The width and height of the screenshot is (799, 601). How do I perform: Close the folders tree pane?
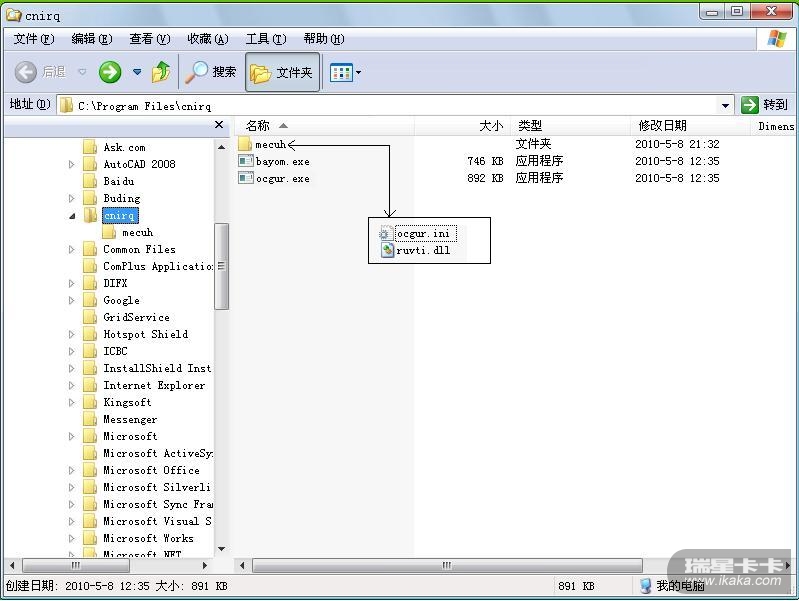(x=219, y=125)
